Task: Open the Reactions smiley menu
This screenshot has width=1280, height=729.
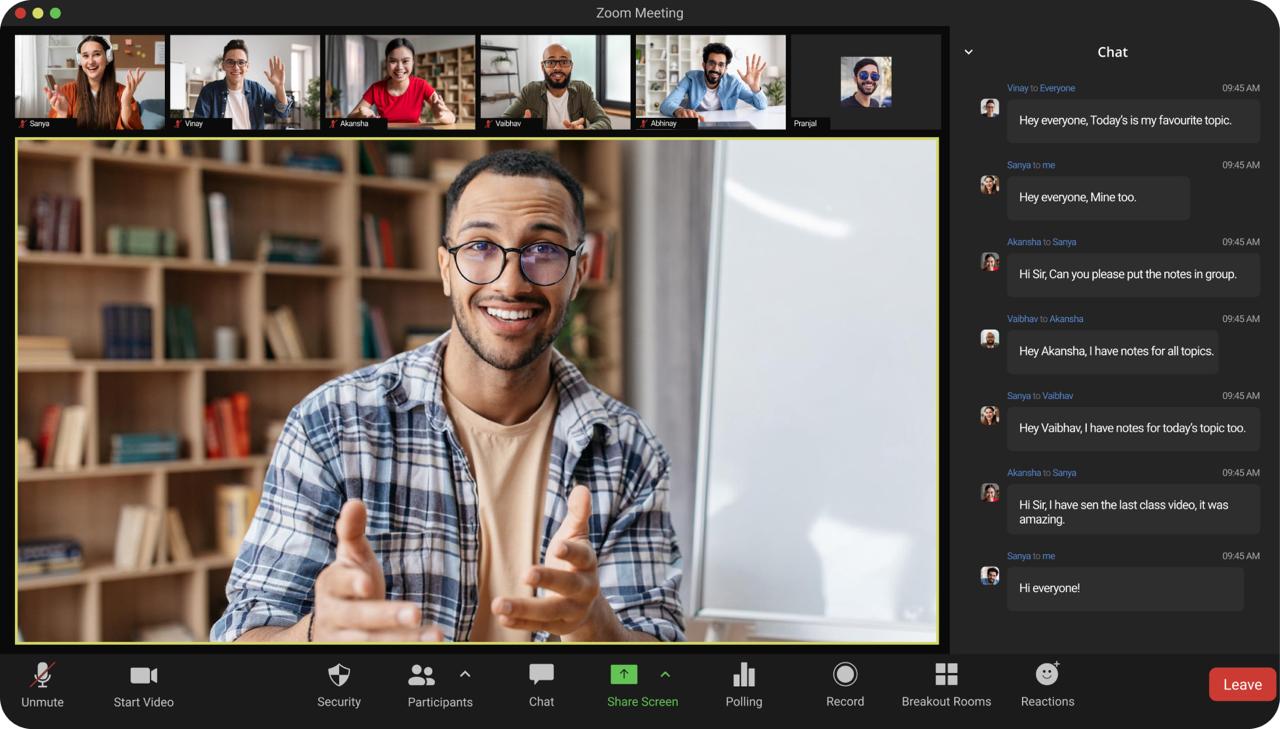Action: pos(1047,685)
